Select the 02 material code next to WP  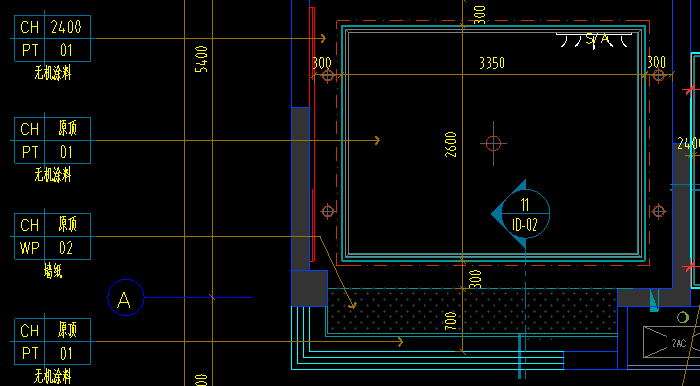pos(66,248)
